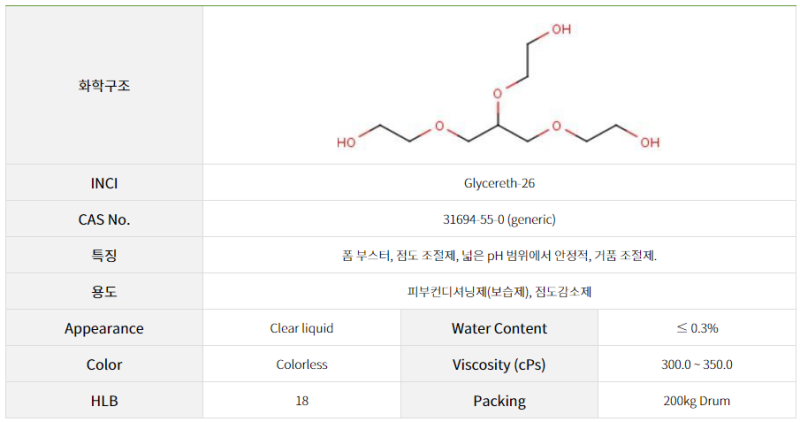
Task: Select the ≤ 0.3% value cell
Action: click(697, 328)
